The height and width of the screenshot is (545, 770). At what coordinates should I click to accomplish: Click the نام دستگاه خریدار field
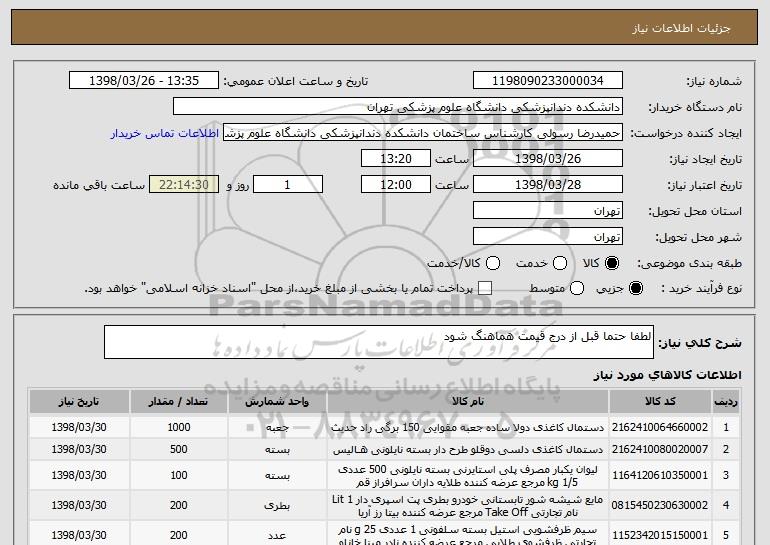click(398, 107)
